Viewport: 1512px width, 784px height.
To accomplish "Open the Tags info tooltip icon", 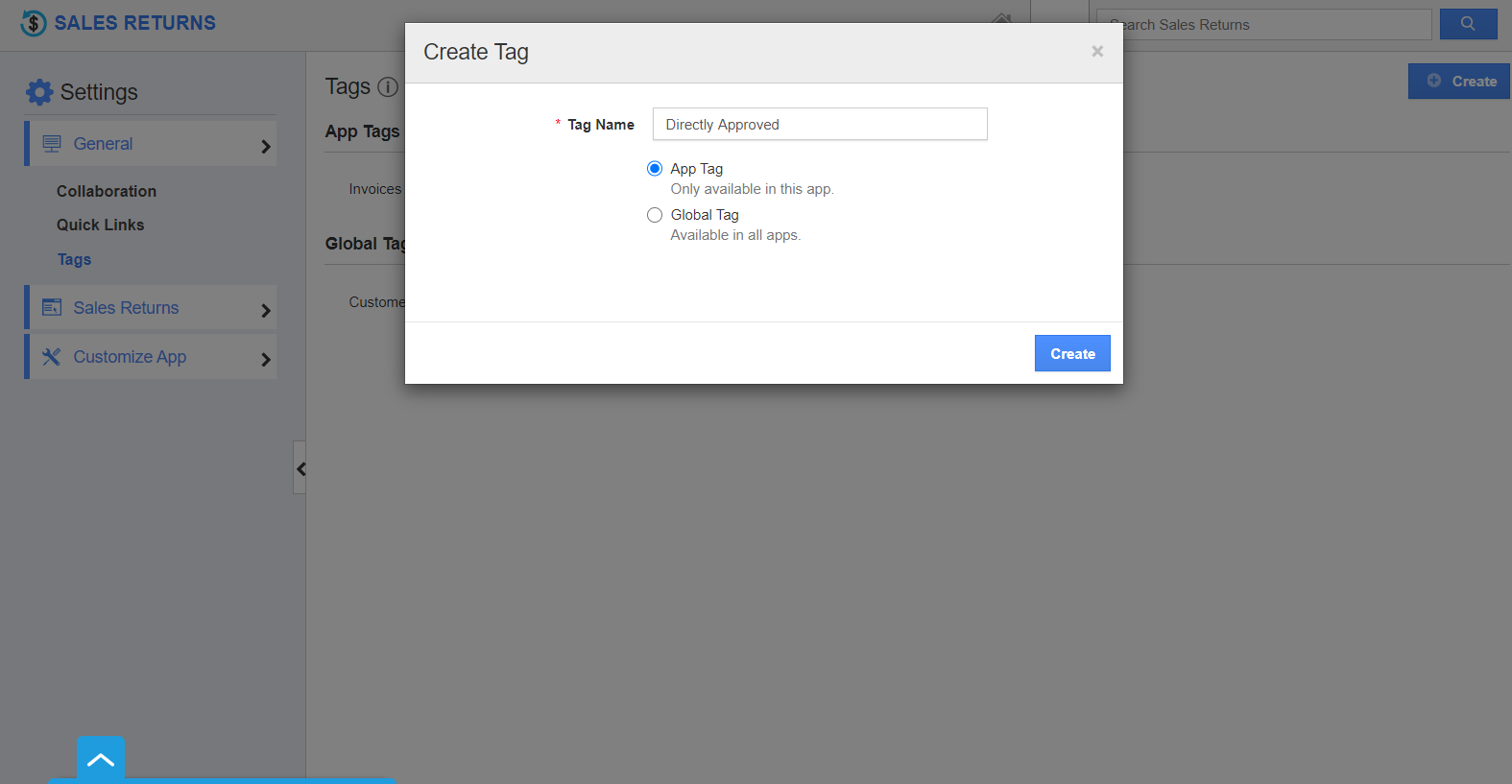I will tap(388, 87).
